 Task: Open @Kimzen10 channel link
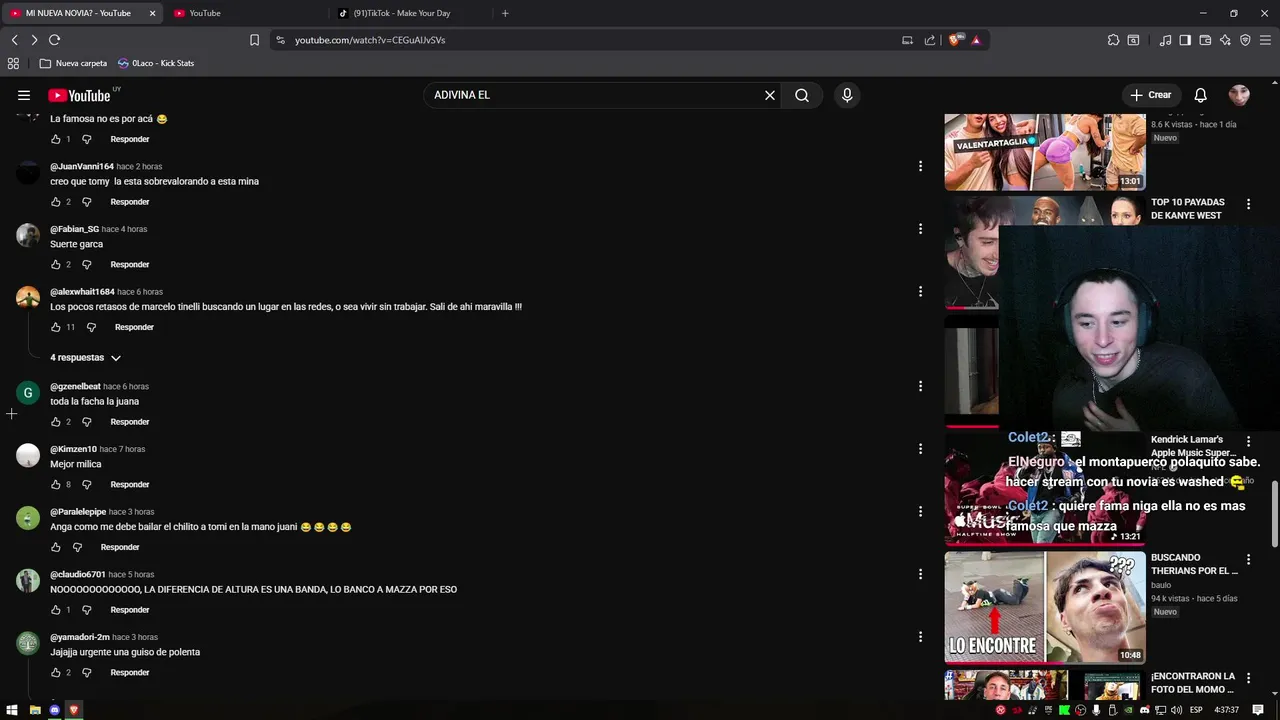(x=73, y=449)
